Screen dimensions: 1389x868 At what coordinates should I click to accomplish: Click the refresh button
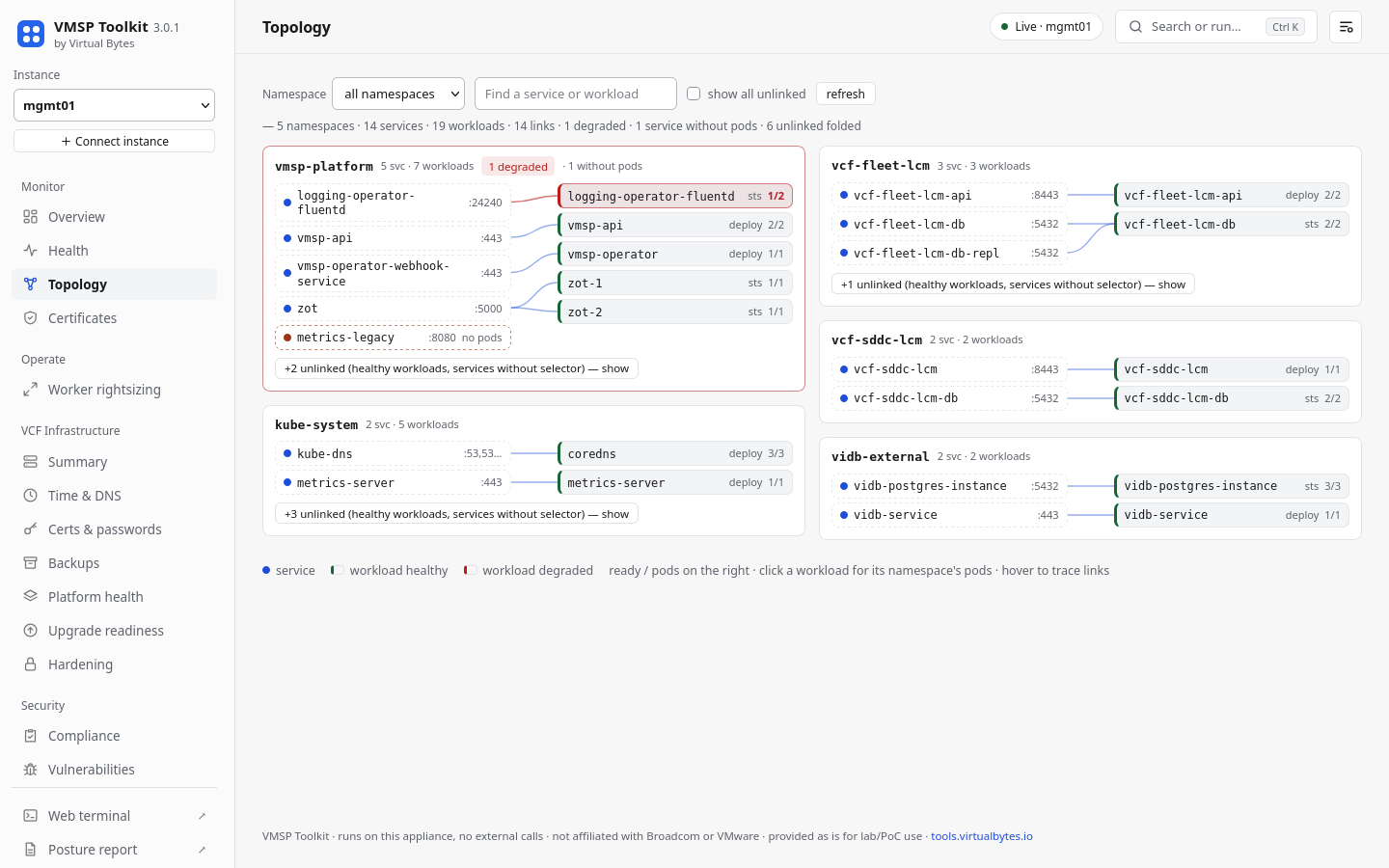pyautogui.click(x=846, y=94)
